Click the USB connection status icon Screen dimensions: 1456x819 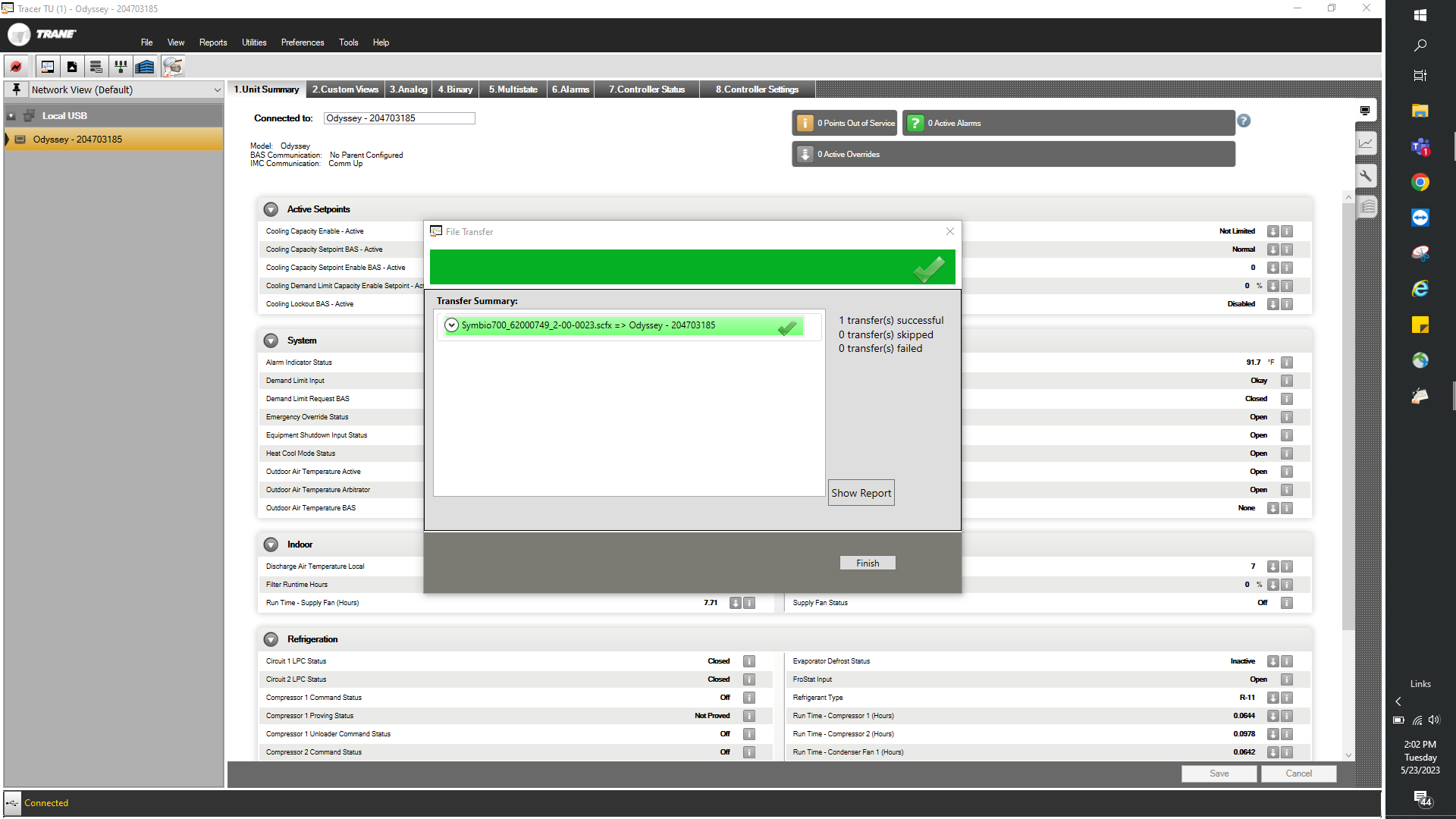click(13, 803)
